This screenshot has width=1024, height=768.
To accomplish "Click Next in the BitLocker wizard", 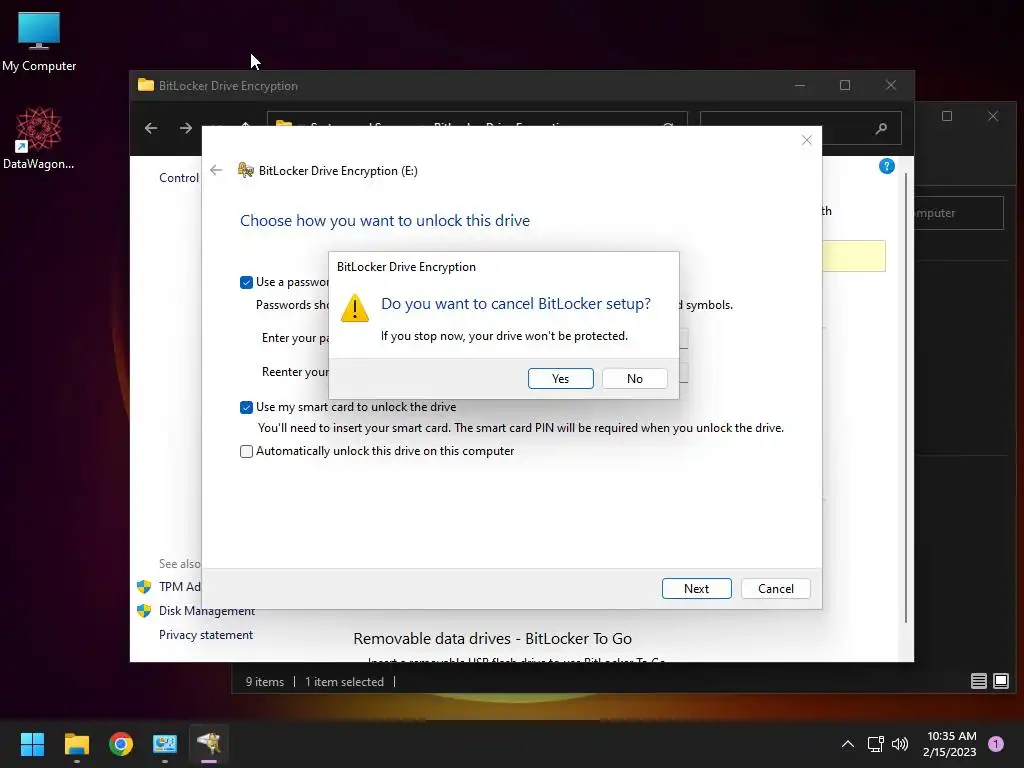I will (x=696, y=588).
